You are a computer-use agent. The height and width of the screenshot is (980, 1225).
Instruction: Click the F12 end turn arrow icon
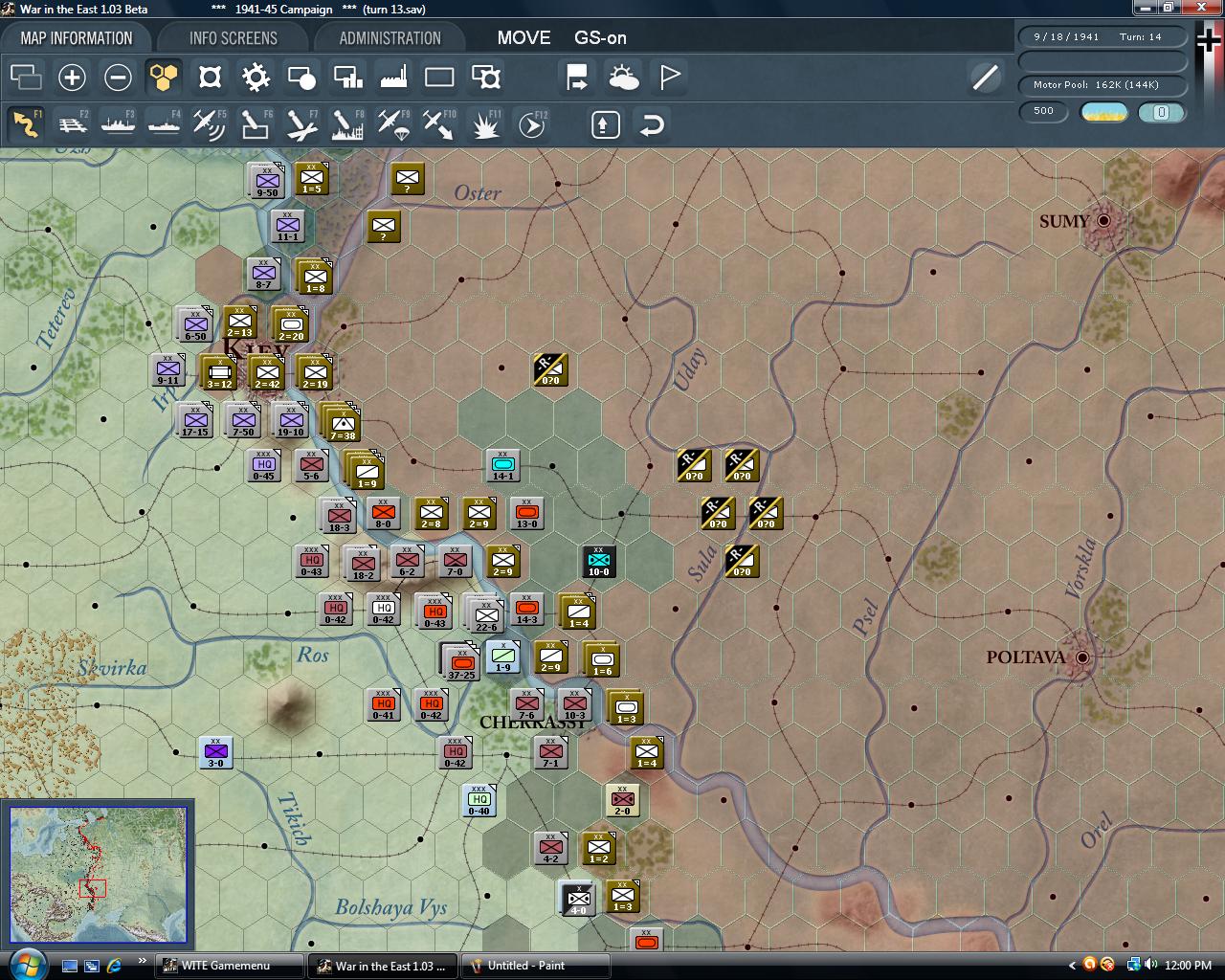click(x=532, y=124)
